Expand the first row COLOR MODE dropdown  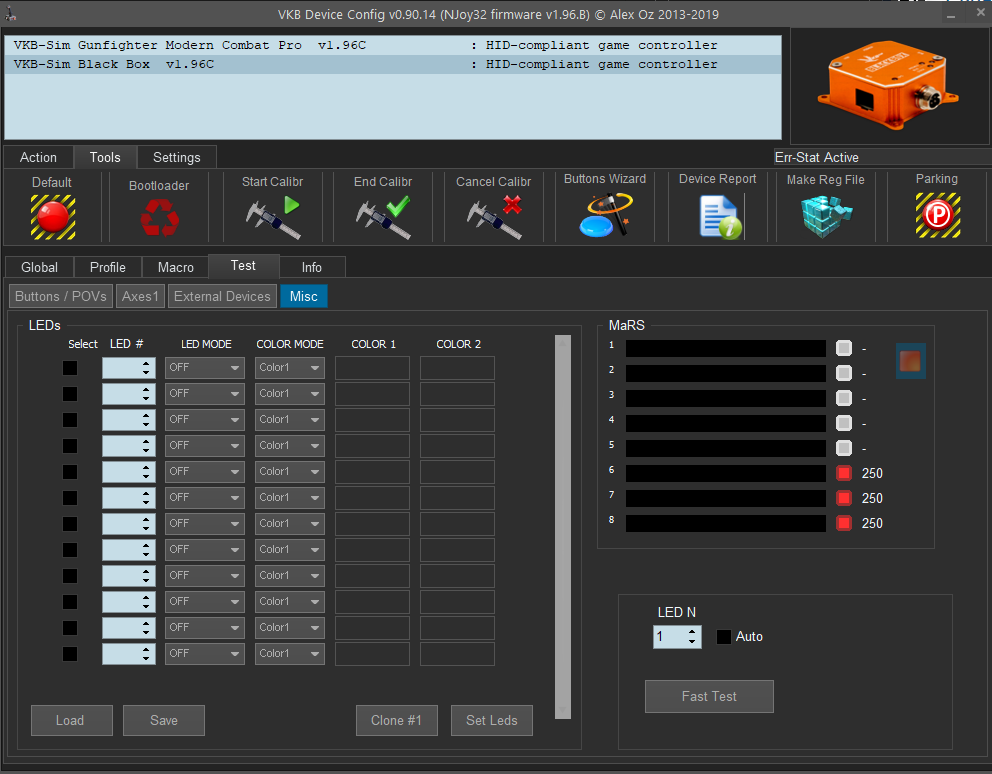(290, 368)
